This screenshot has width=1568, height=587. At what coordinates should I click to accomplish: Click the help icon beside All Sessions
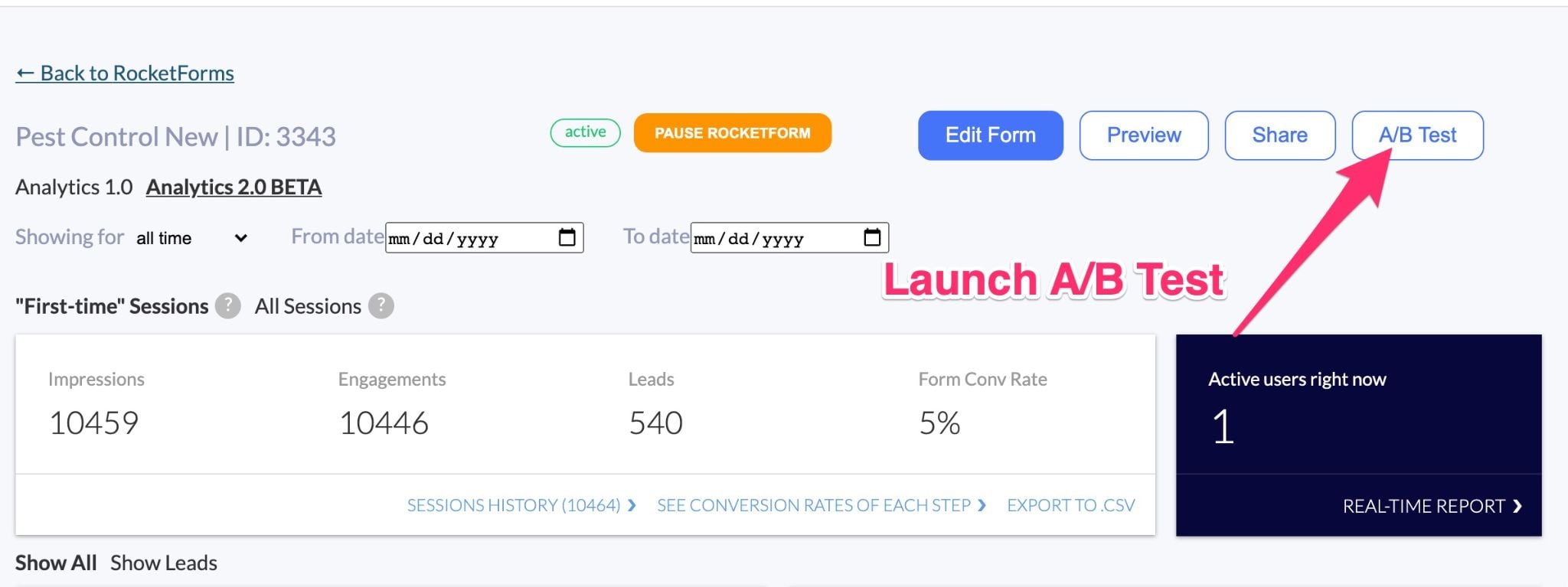pos(381,306)
